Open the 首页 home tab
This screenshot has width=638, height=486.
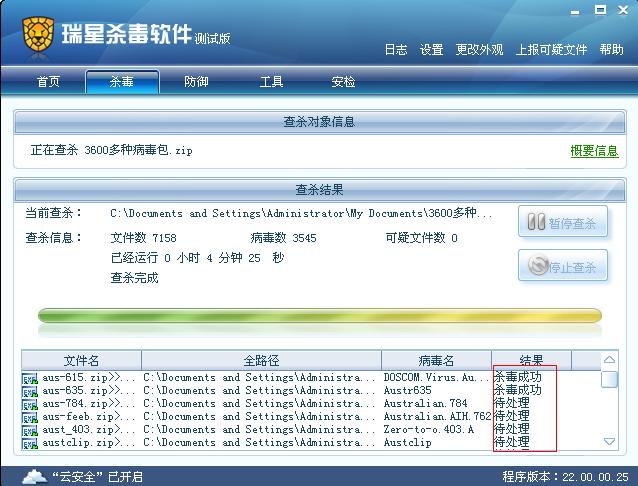pos(48,82)
